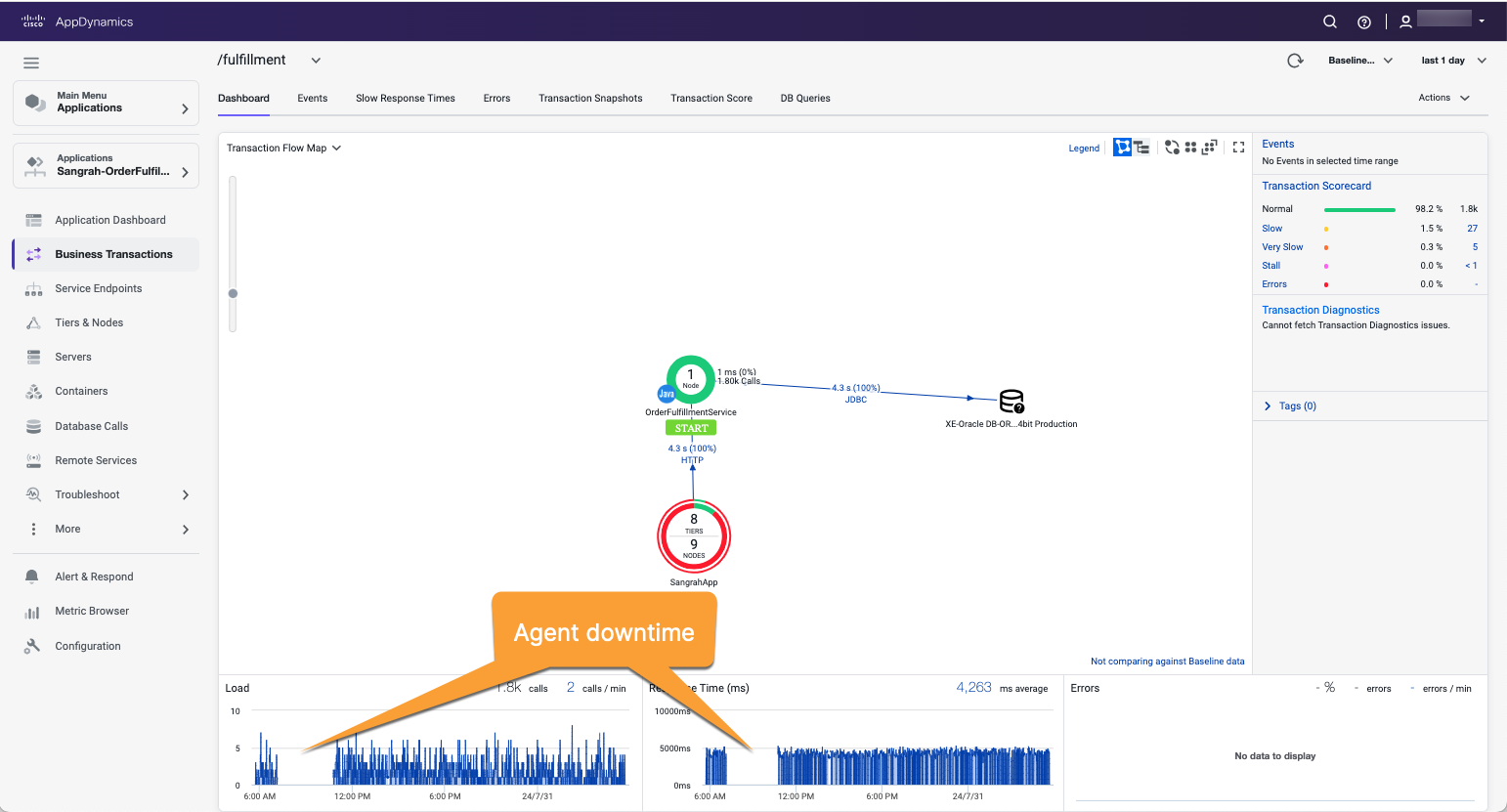Click the Response Time chart bars
Viewport: 1507px width, 812px height.
pos(878,766)
